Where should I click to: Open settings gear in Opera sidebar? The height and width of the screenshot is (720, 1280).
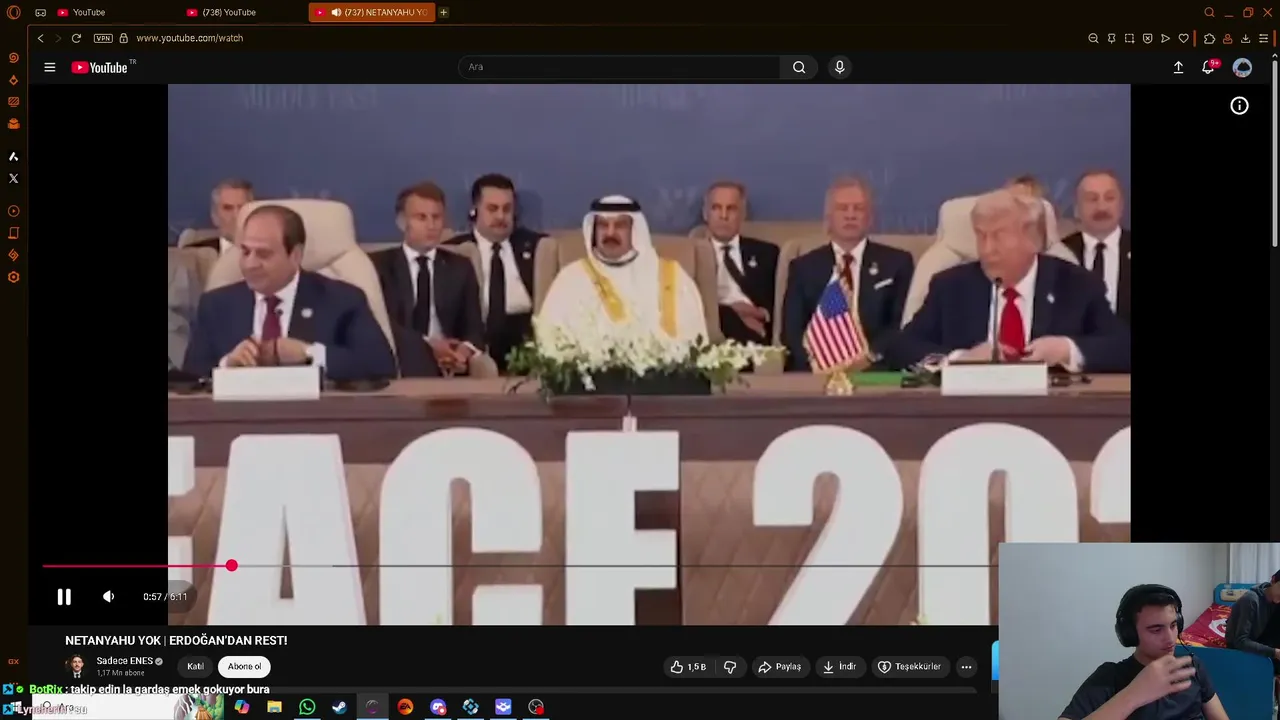pos(13,277)
